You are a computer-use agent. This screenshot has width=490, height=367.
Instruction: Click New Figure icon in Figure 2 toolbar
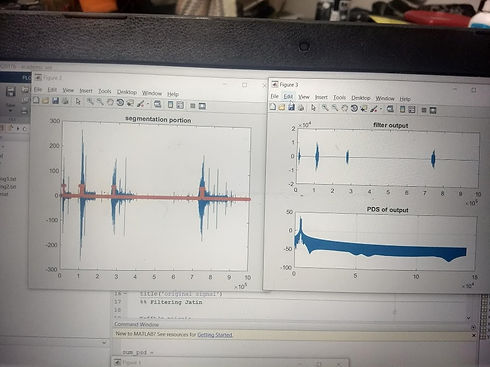tap(36, 100)
